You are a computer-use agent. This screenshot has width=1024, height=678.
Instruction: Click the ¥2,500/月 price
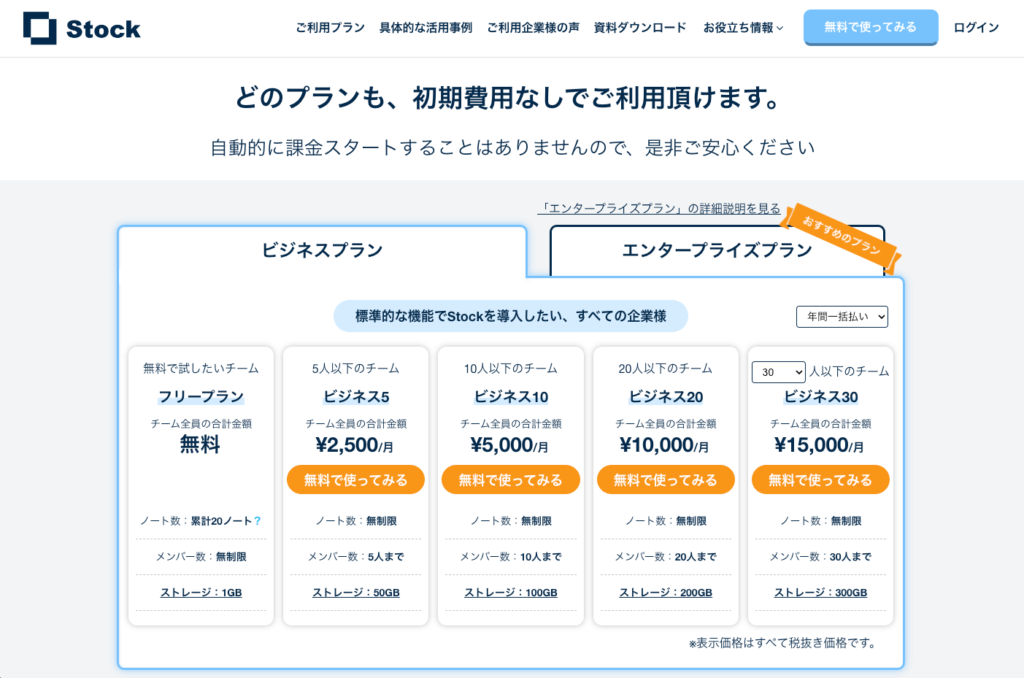(355, 445)
